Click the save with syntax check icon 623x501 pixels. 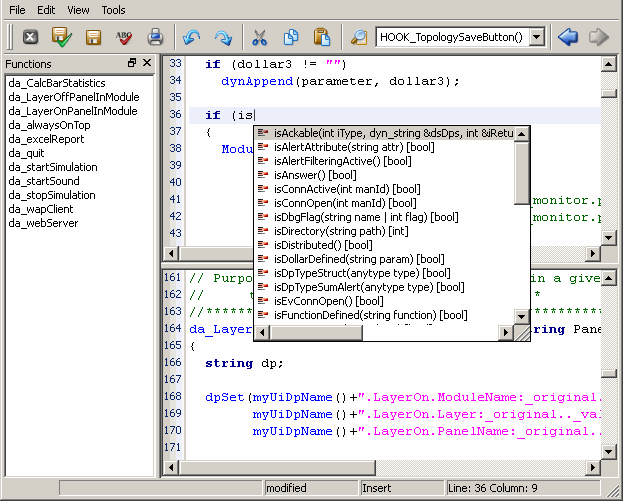(x=61, y=37)
